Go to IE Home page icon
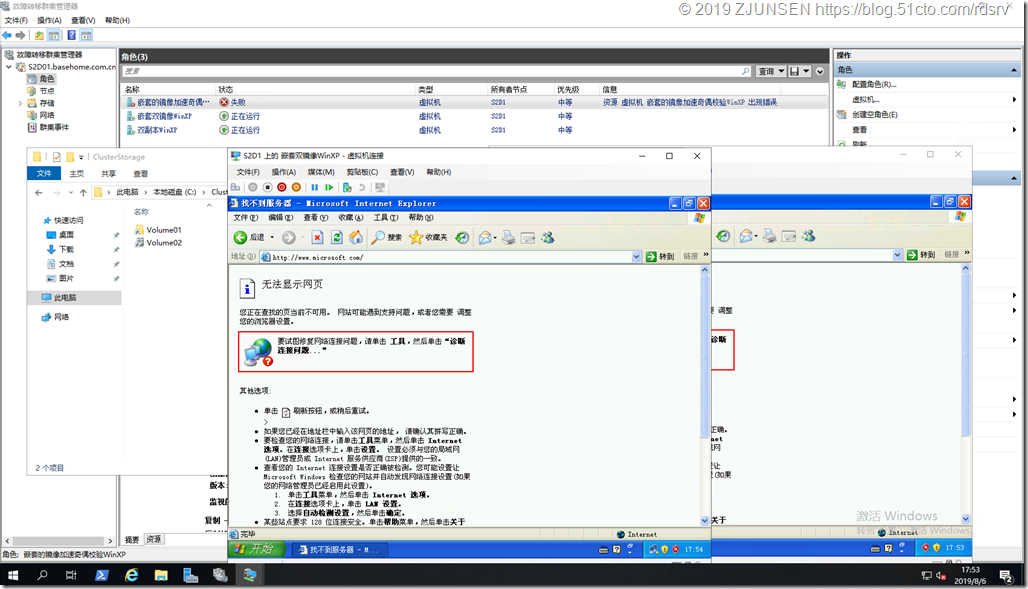 355,237
